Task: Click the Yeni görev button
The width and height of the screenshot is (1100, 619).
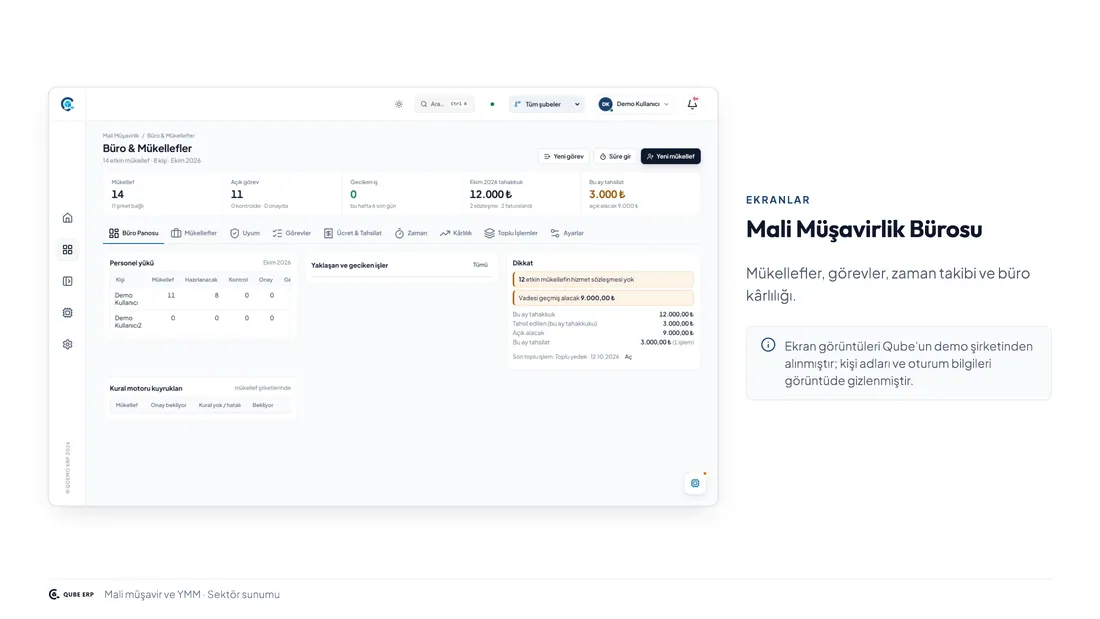Action: 563,157
